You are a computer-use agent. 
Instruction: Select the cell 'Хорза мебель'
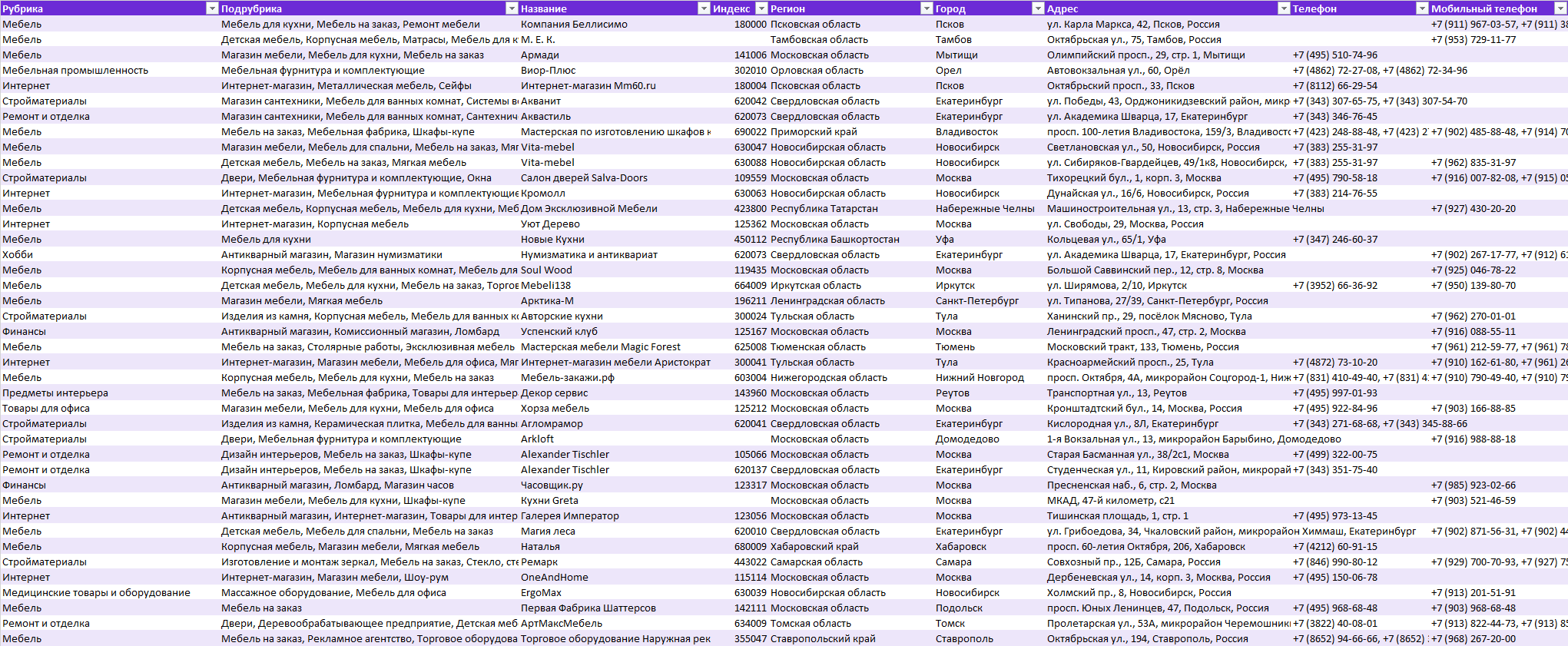[x=615, y=408]
